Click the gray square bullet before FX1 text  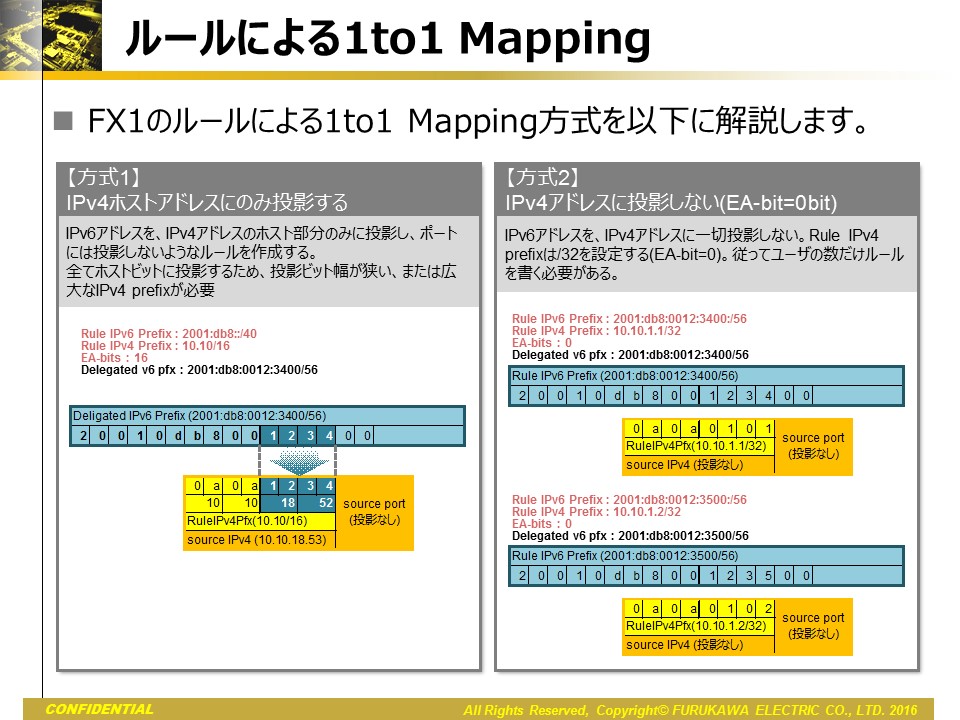[65, 122]
